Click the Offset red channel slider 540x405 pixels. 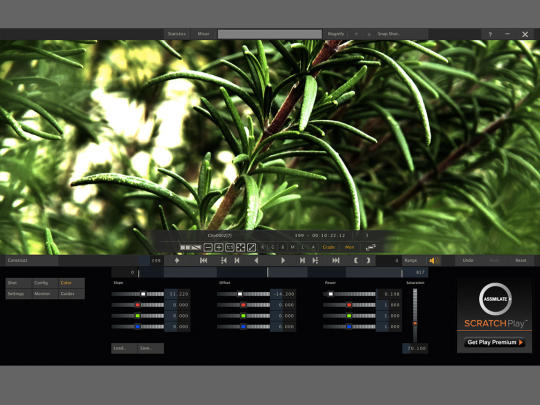click(243, 305)
